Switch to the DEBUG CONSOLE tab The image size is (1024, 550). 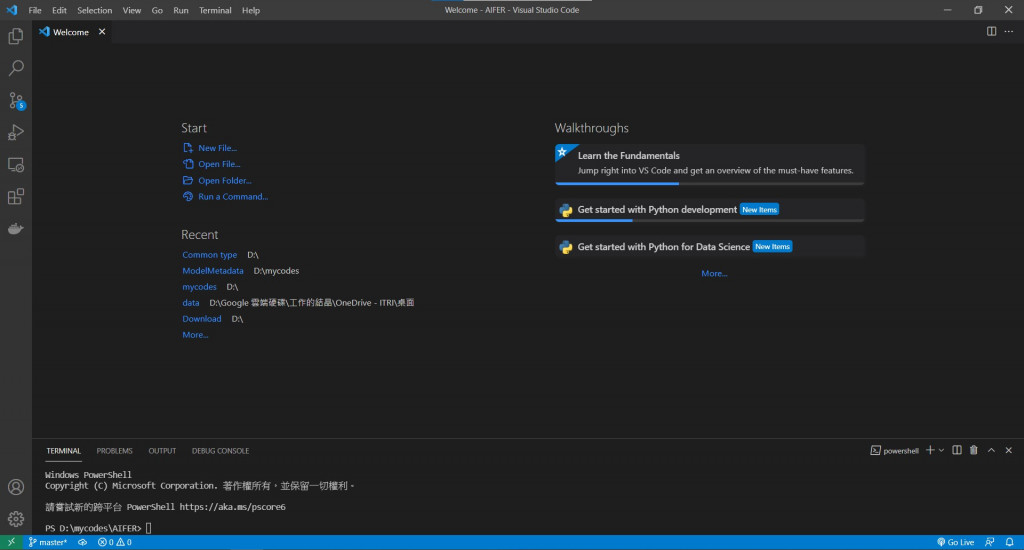[220, 451]
